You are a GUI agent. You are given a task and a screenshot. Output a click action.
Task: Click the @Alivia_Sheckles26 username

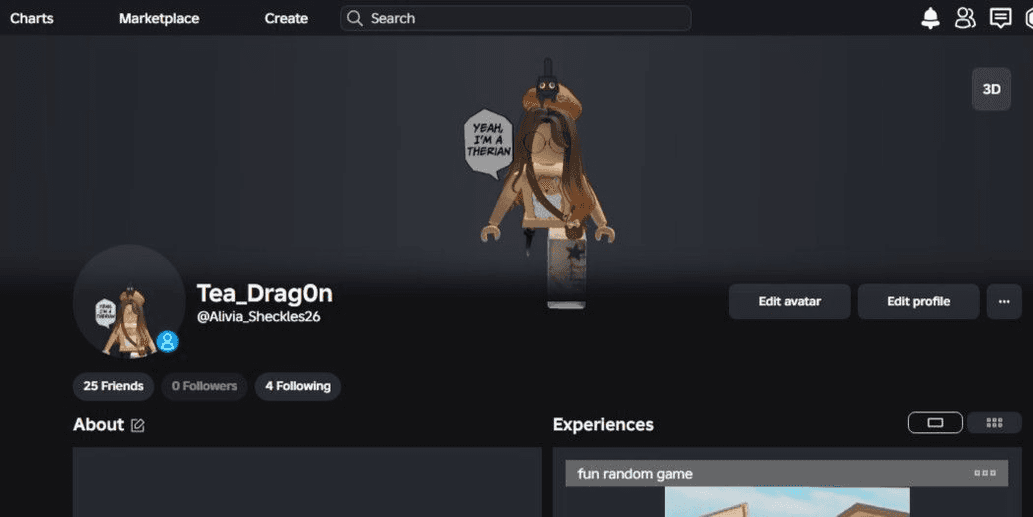tap(258, 317)
